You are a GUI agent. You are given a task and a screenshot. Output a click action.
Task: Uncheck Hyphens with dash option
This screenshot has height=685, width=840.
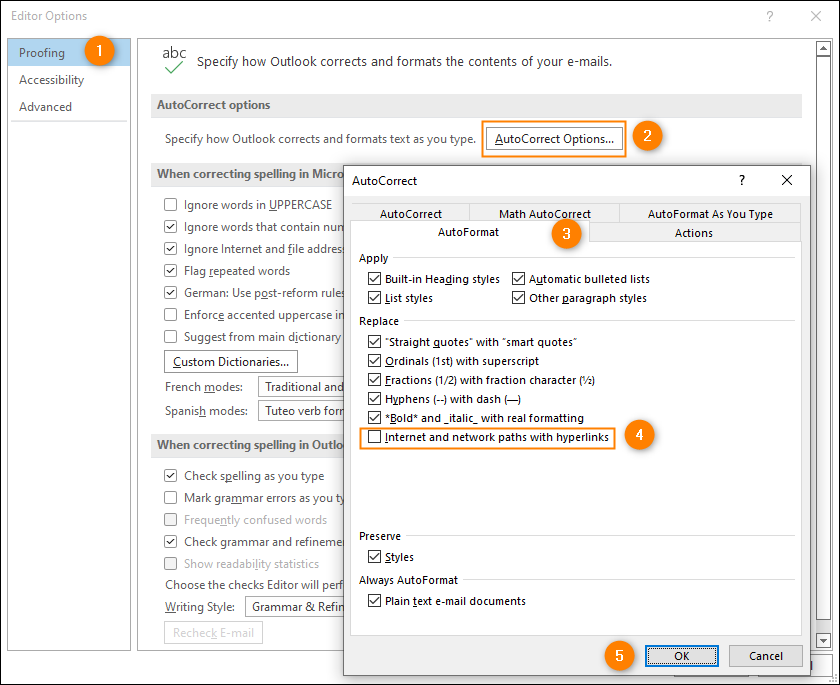pyautogui.click(x=374, y=398)
